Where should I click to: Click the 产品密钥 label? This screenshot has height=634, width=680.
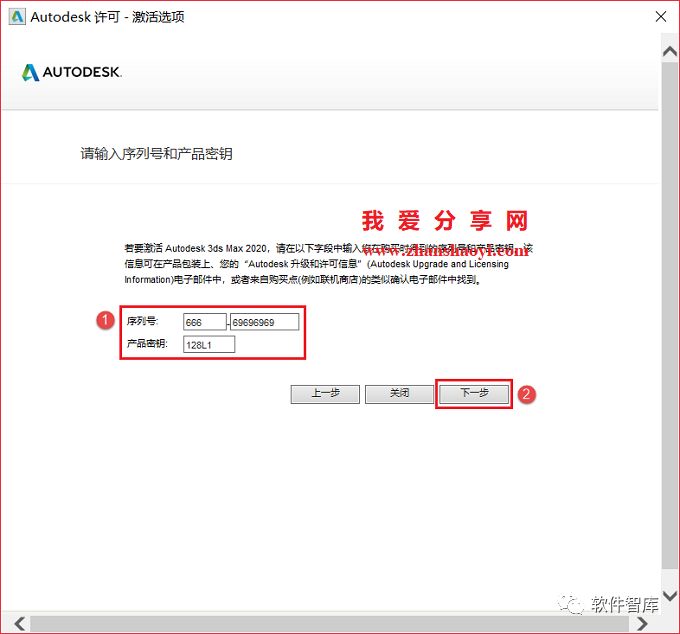click(x=147, y=344)
